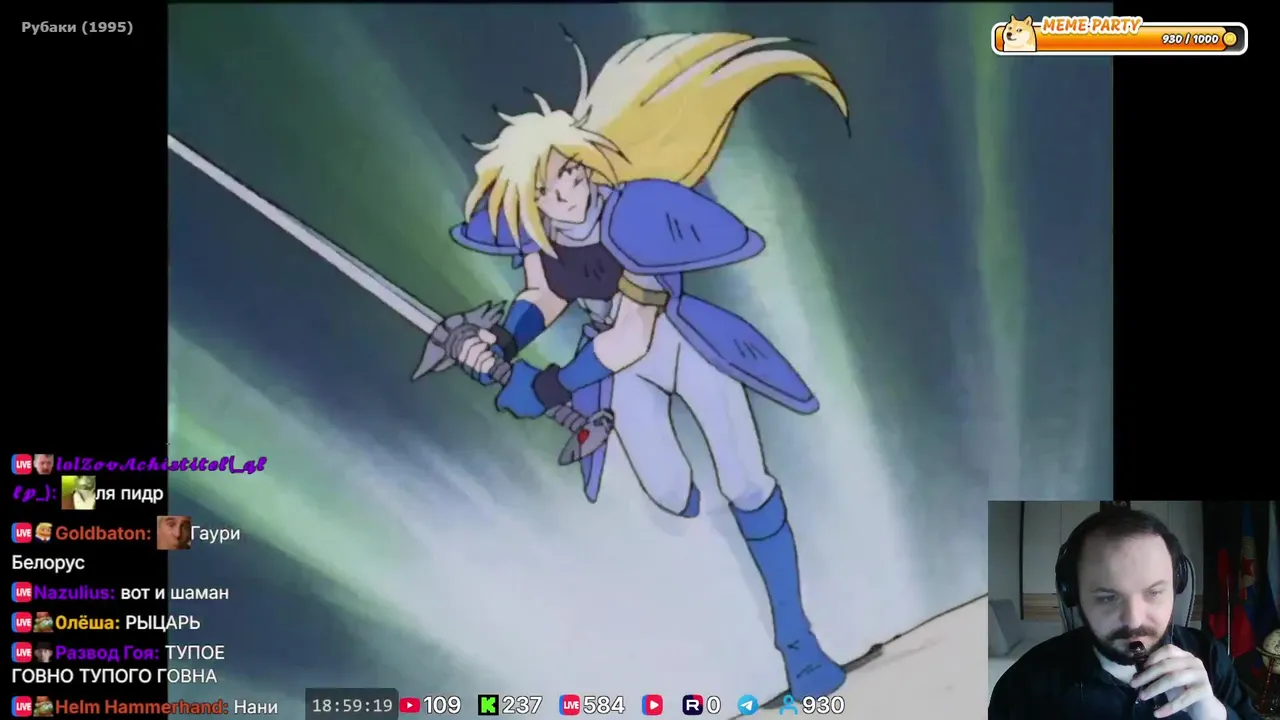Click Helm Hammerhand's small avatar icon
The image size is (1280, 720).
tap(44, 707)
